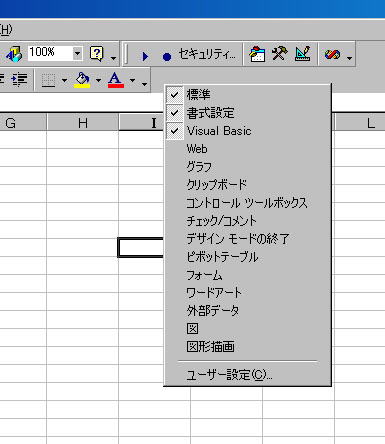Click the セキュリティ... security button

pos(207,54)
